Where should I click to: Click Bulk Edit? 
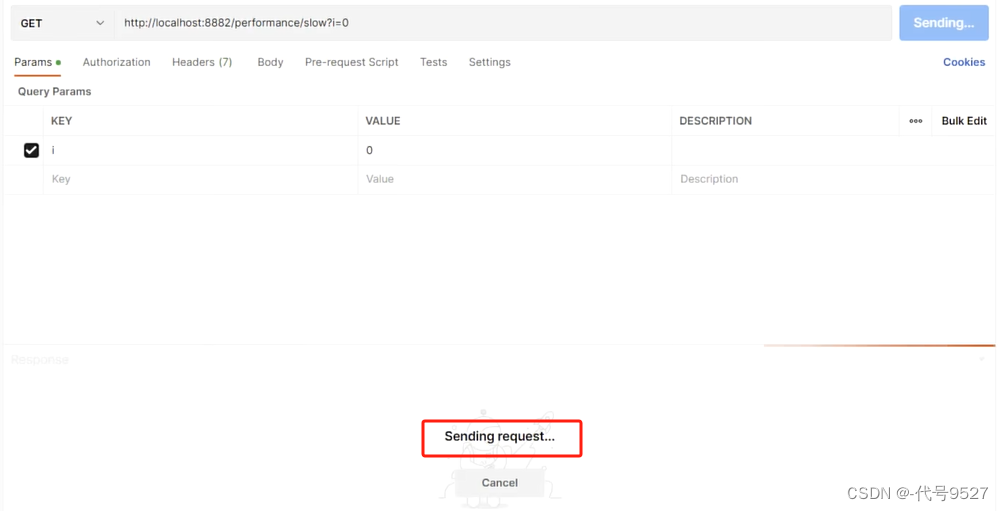[x=964, y=121]
